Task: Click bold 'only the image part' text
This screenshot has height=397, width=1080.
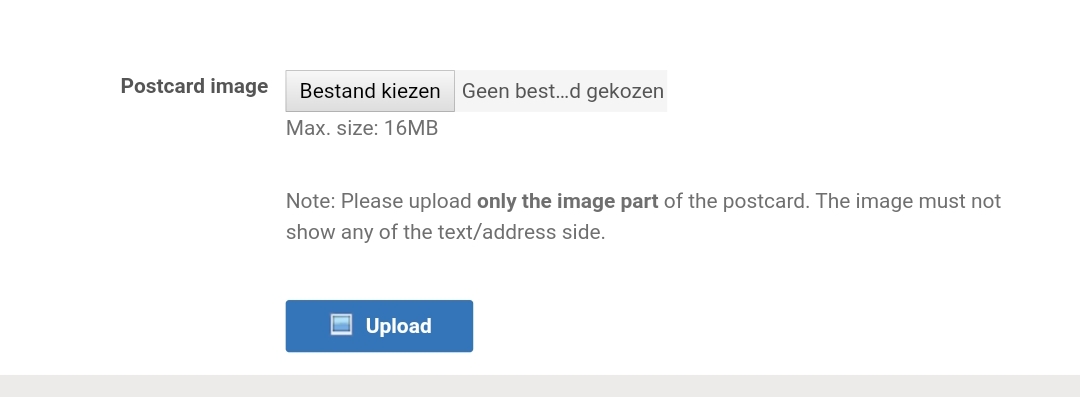Action: tap(568, 201)
